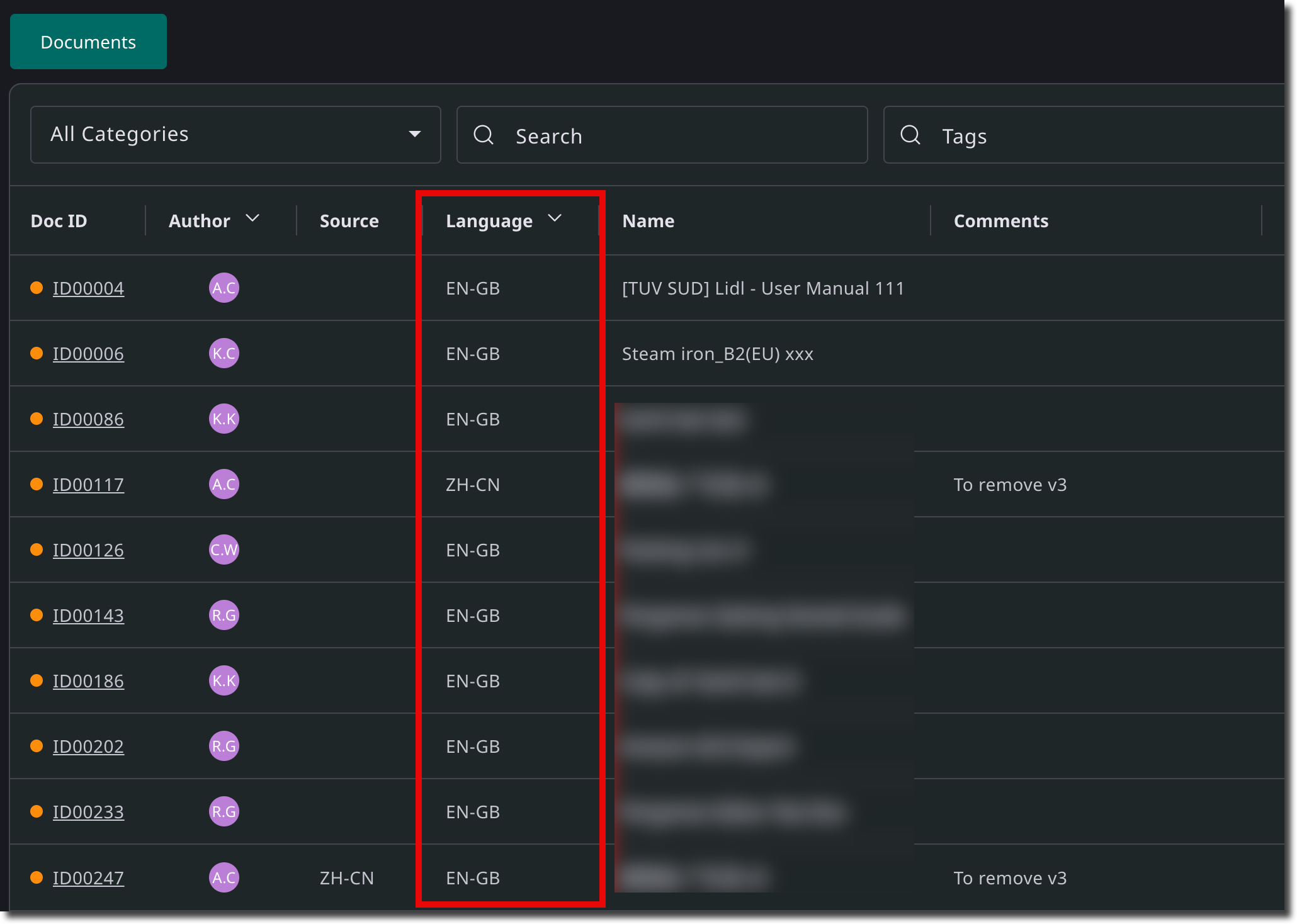Image resolution: width=1297 pixels, height=924 pixels.
Task: Open document ID00006
Action: [x=88, y=354]
